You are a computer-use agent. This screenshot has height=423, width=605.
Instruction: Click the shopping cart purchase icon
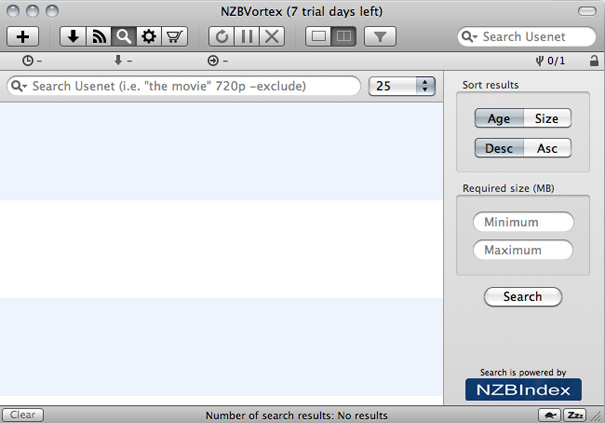pos(175,37)
